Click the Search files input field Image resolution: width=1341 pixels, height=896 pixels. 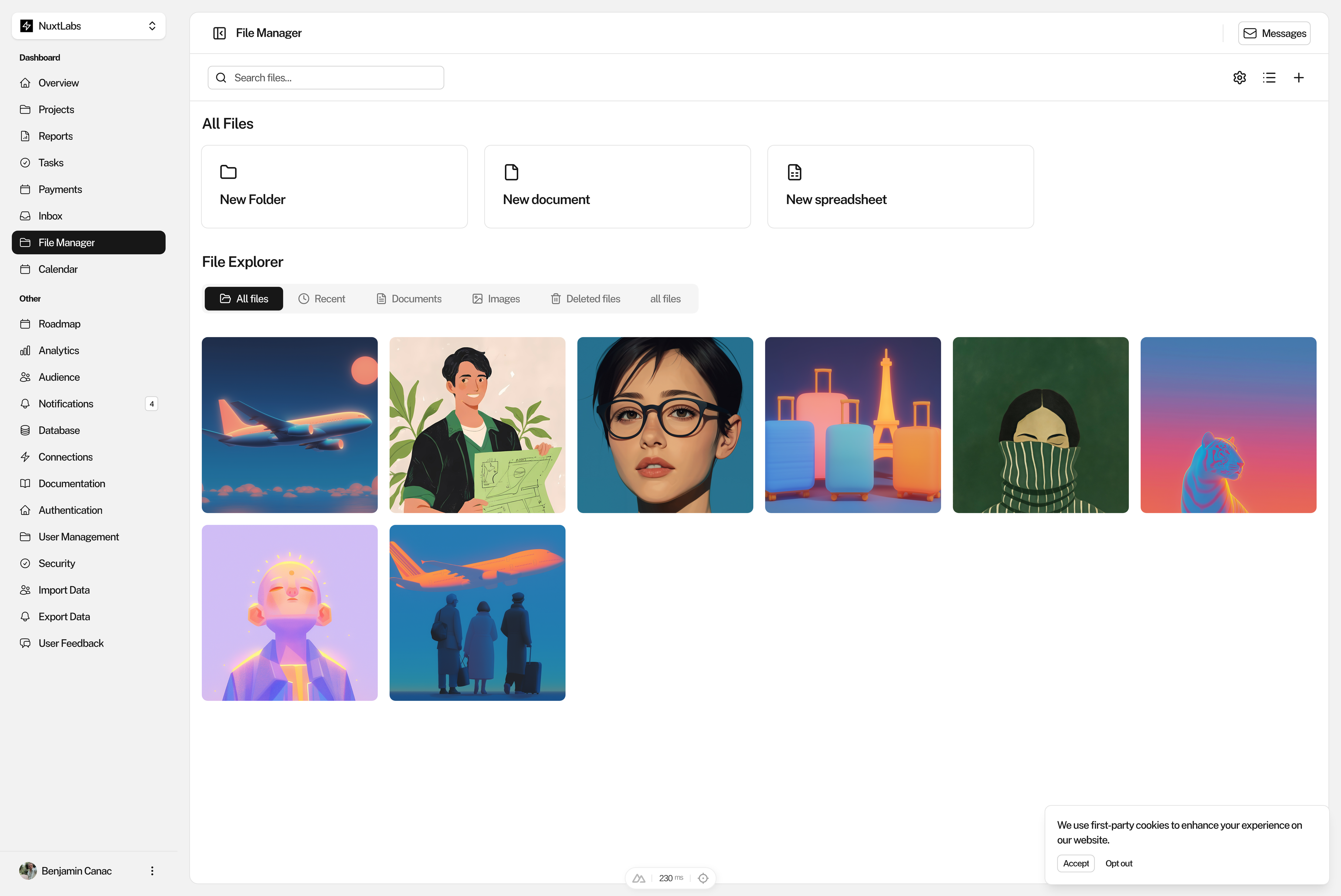click(x=326, y=78)
